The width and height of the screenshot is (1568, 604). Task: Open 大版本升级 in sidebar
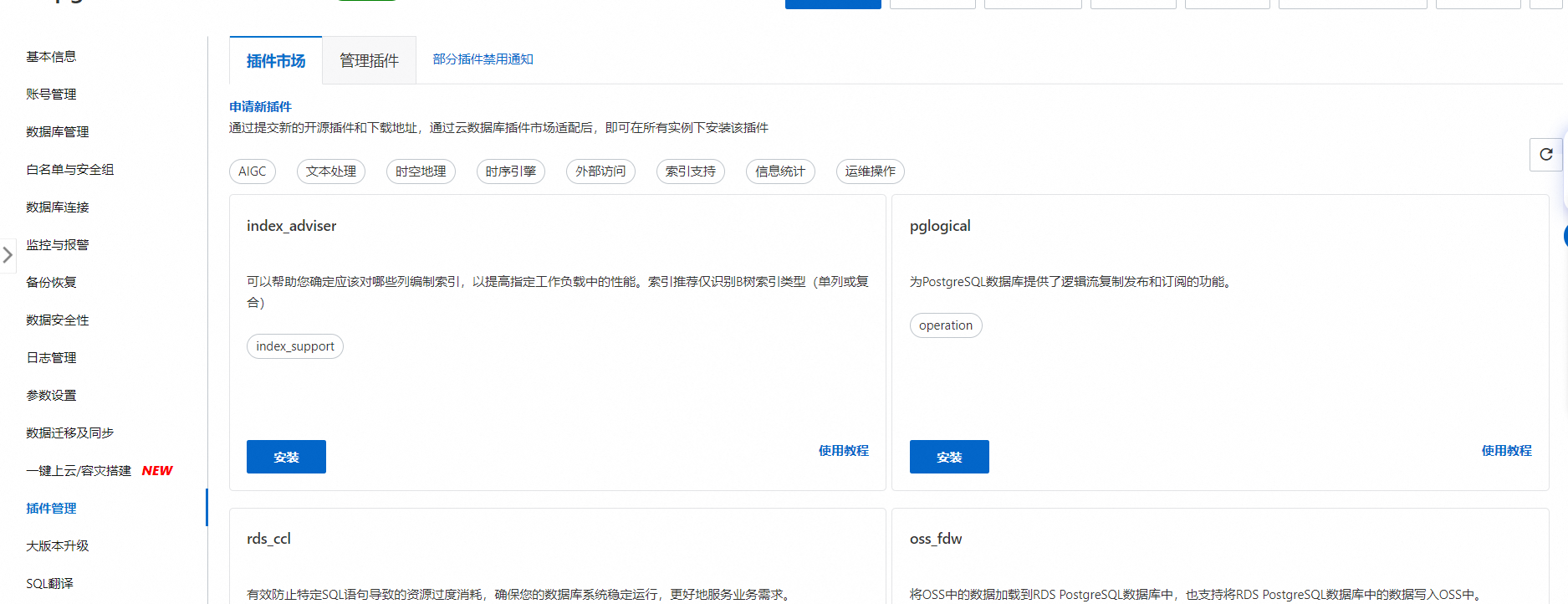click(57, 545)
